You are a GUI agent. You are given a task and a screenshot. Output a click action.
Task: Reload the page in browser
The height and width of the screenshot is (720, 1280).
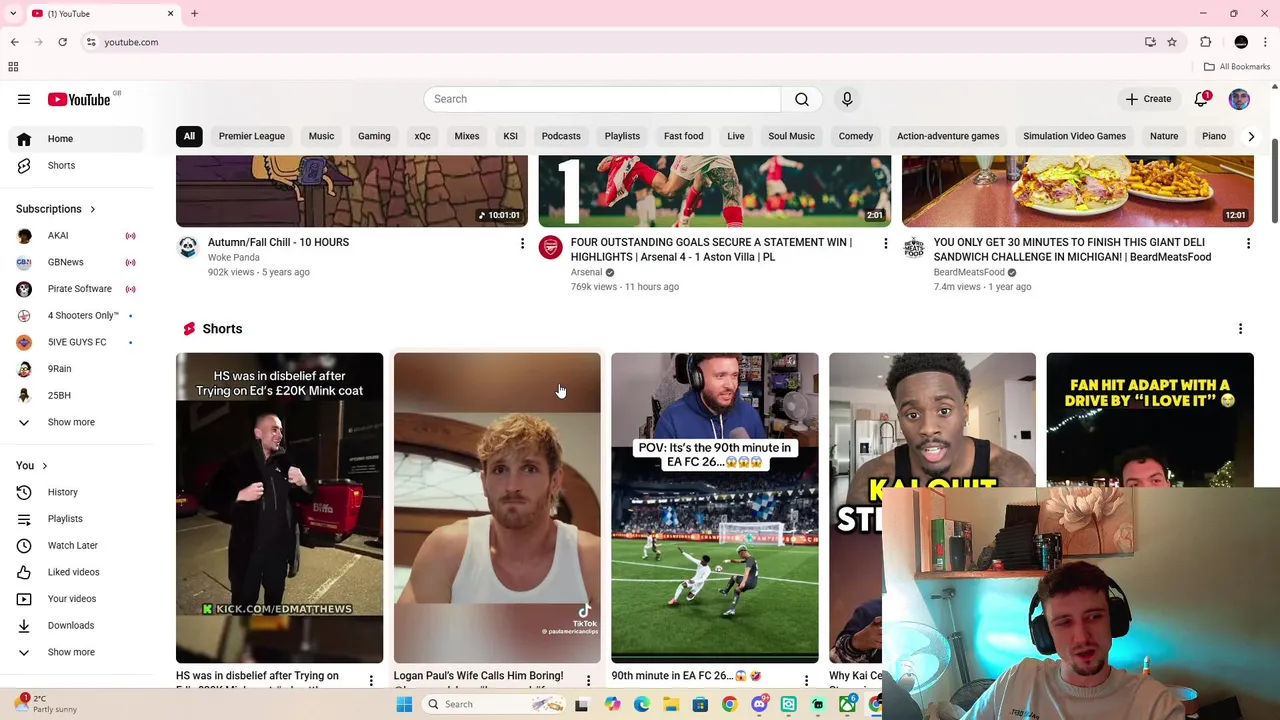[62, 42]
